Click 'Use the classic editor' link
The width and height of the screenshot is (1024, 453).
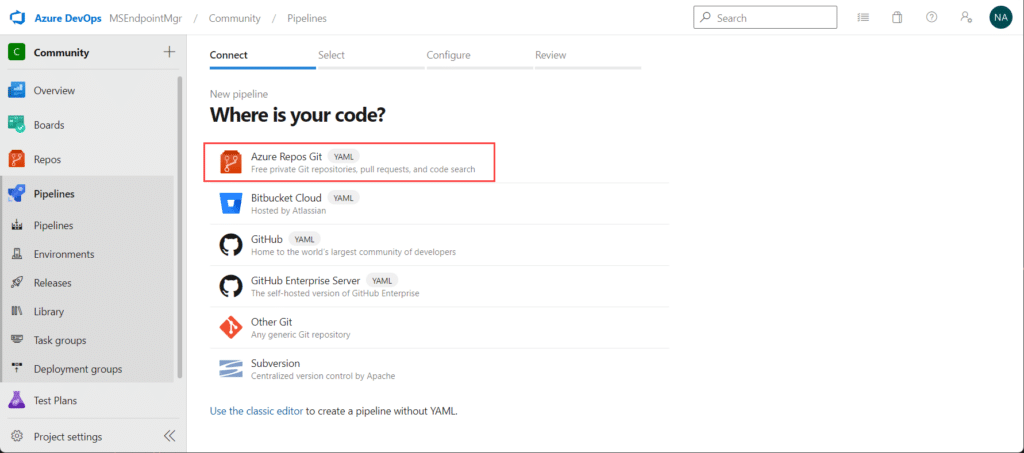point(256,411)
